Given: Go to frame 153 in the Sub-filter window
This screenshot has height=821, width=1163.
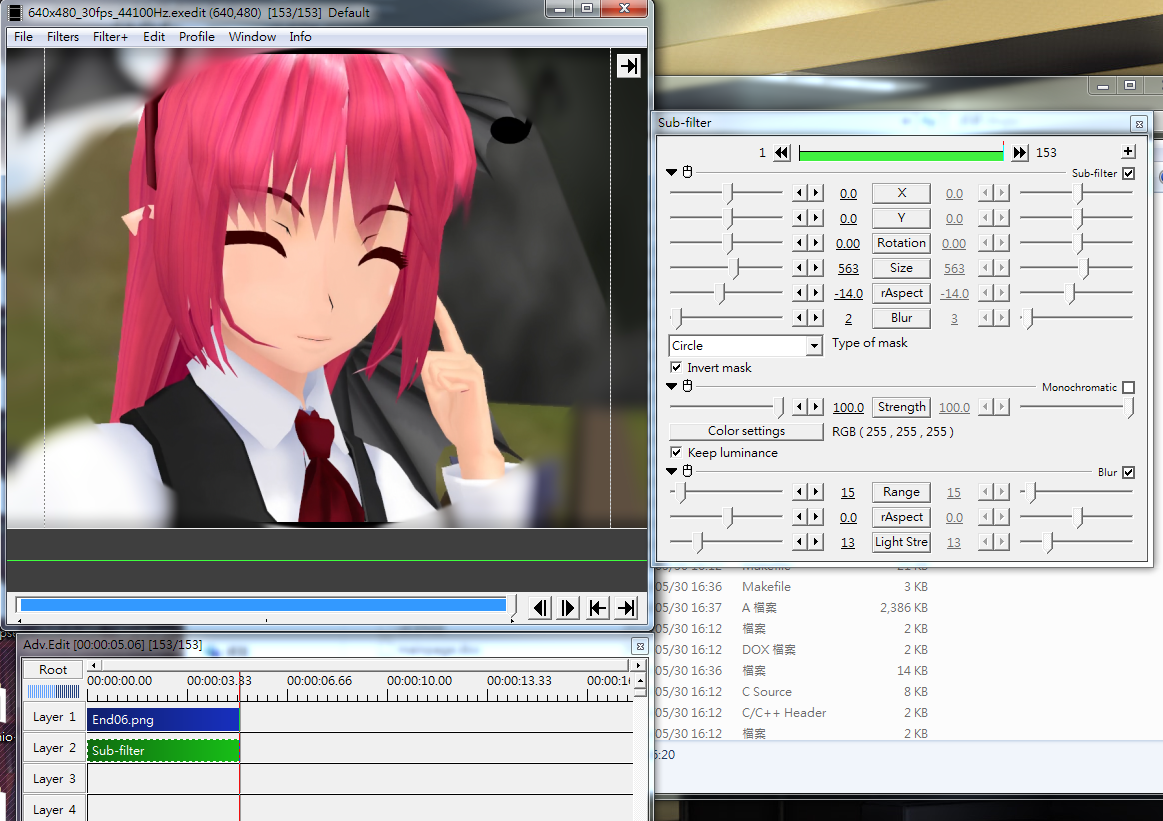Looking at the screenshot, I should [x=1021, y=153].
